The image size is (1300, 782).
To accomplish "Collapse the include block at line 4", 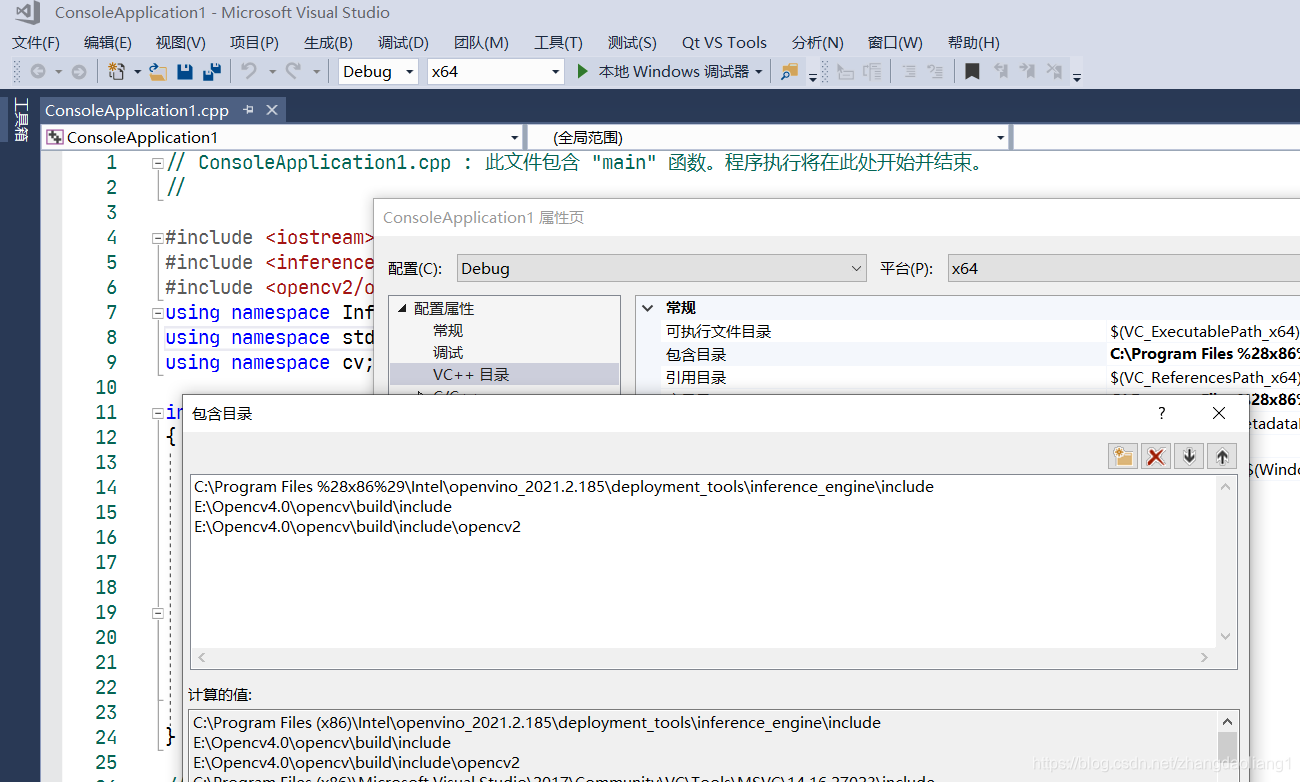I will tap(157, 238).
